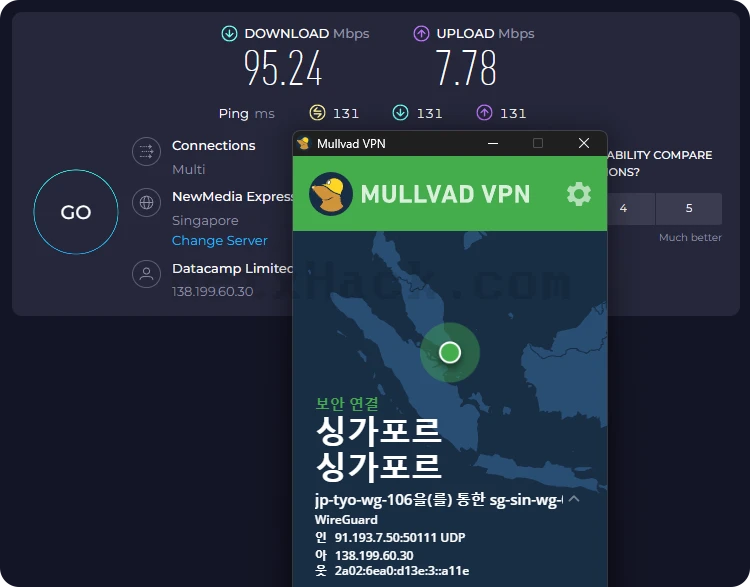Minimize the Mullvad VPN window
The image size is (750, 587).
(493, 143)
